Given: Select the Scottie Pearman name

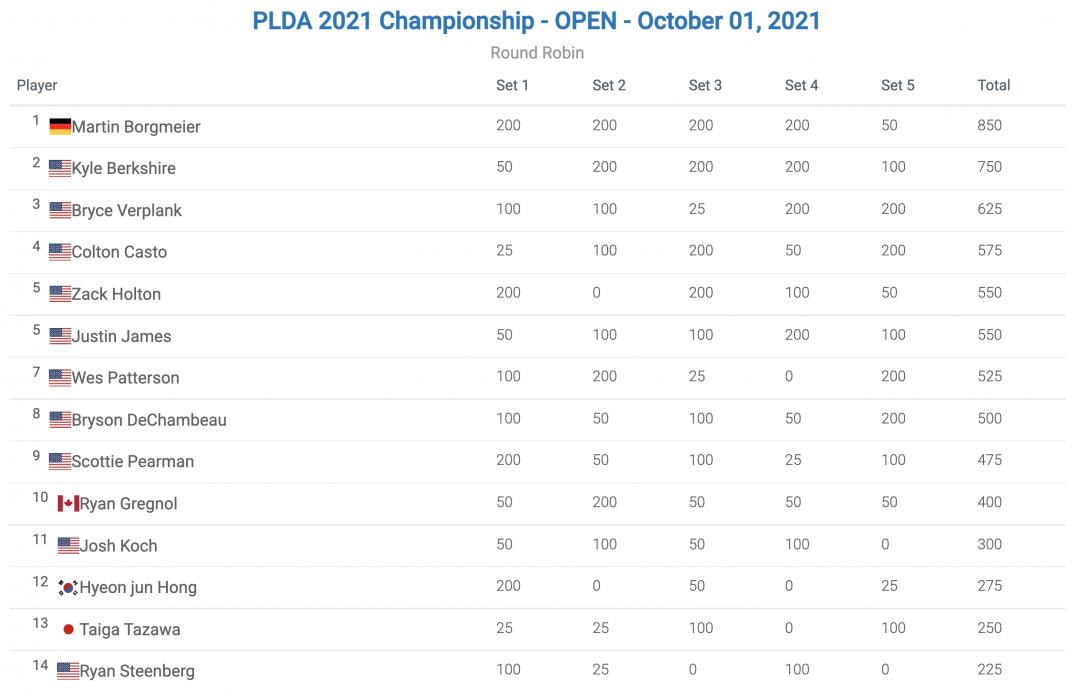Looking at the screenshot, I should (x=133, y=462).
